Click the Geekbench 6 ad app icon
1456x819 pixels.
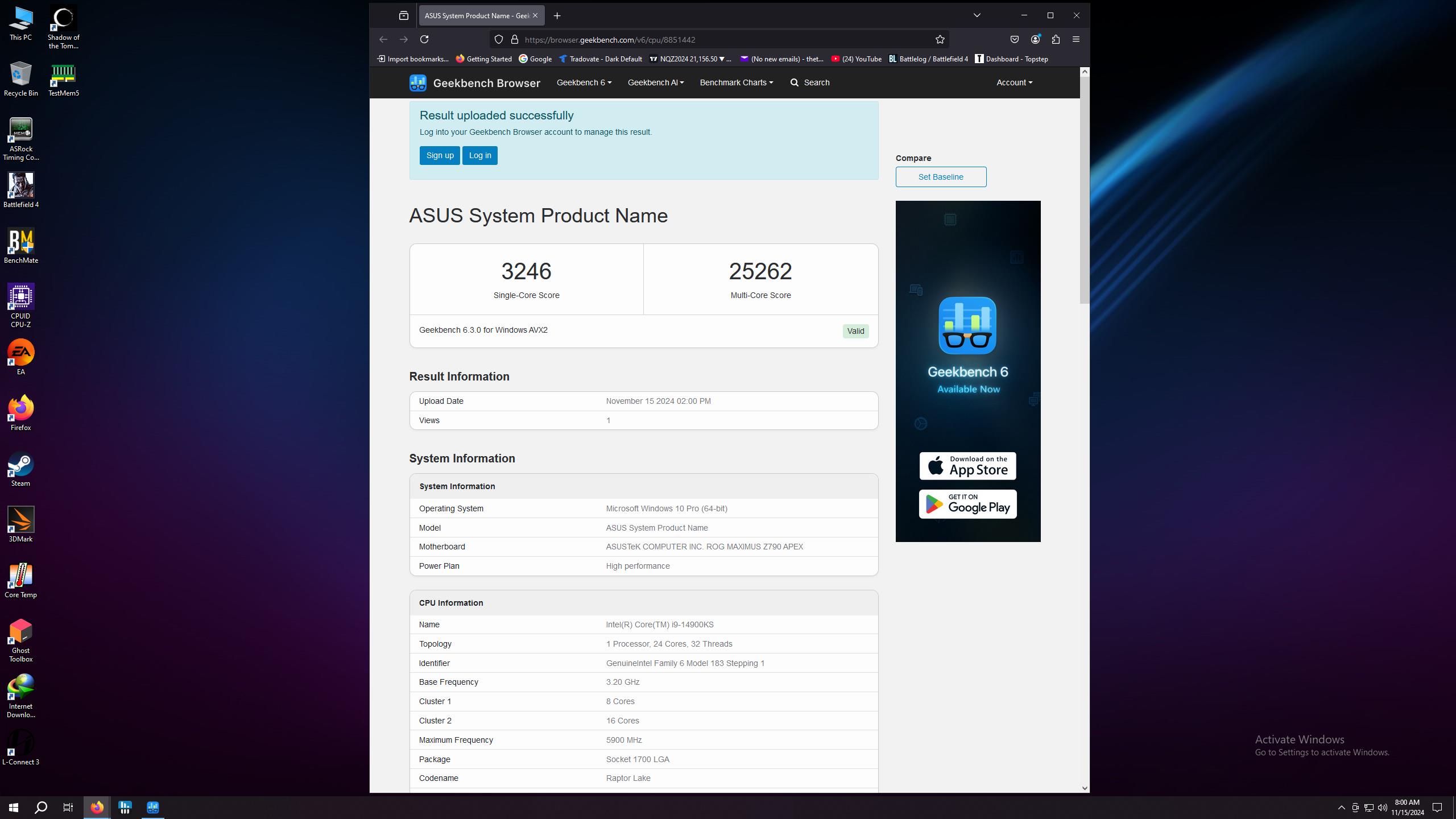point(967,325)
